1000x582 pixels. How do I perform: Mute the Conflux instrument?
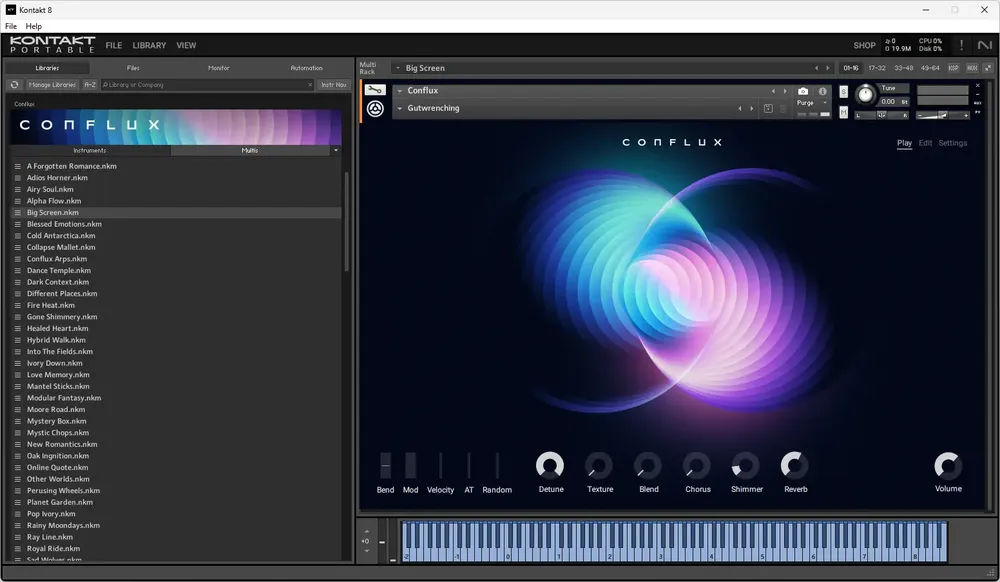pyautogui.click(x=843, y=113)
